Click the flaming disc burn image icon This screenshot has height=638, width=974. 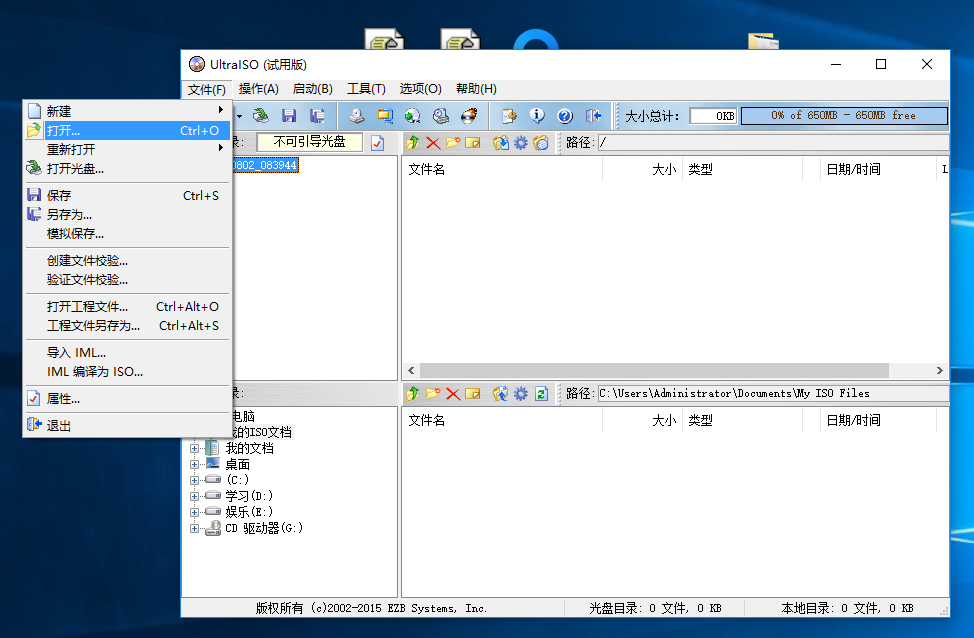click(470, 116)
